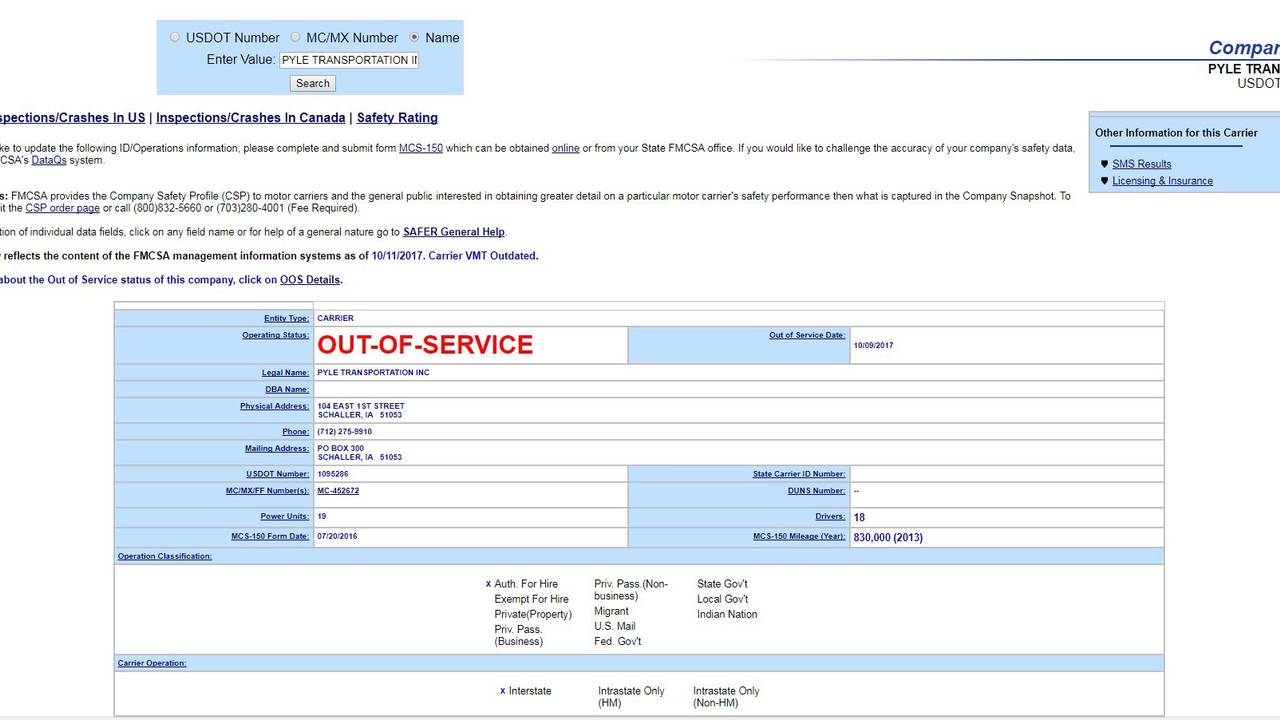
Task: Open the MCS-150 form link
Action: 421,148
